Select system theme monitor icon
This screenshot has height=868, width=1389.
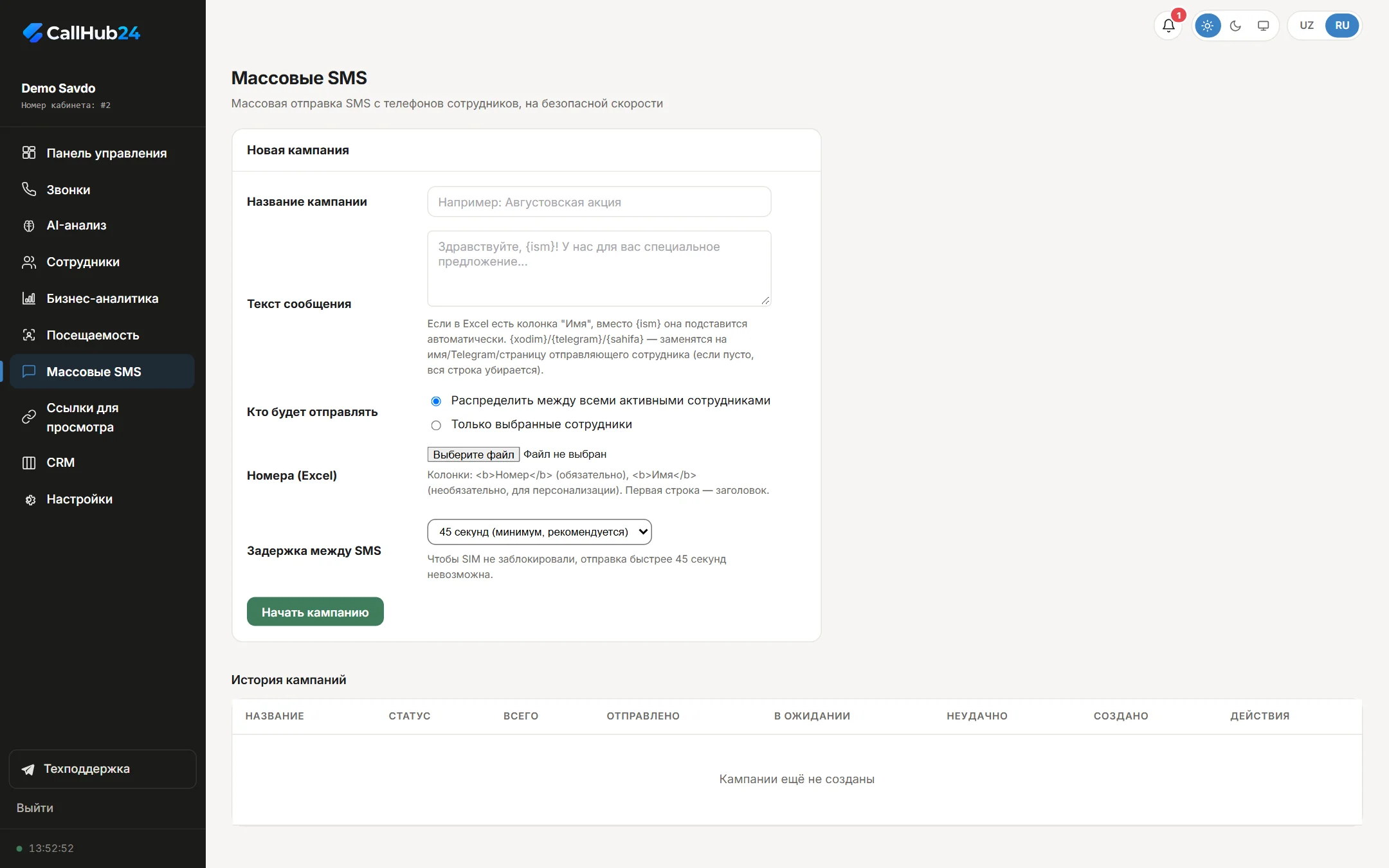click(1263, 26)
